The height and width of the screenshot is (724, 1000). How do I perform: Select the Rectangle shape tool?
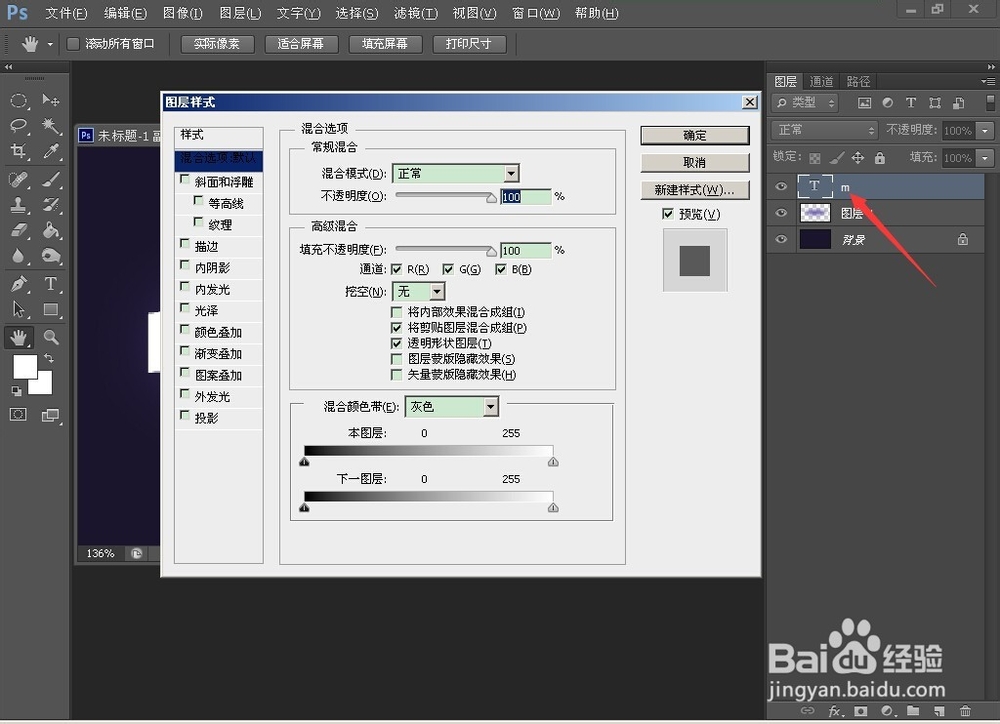50,309
